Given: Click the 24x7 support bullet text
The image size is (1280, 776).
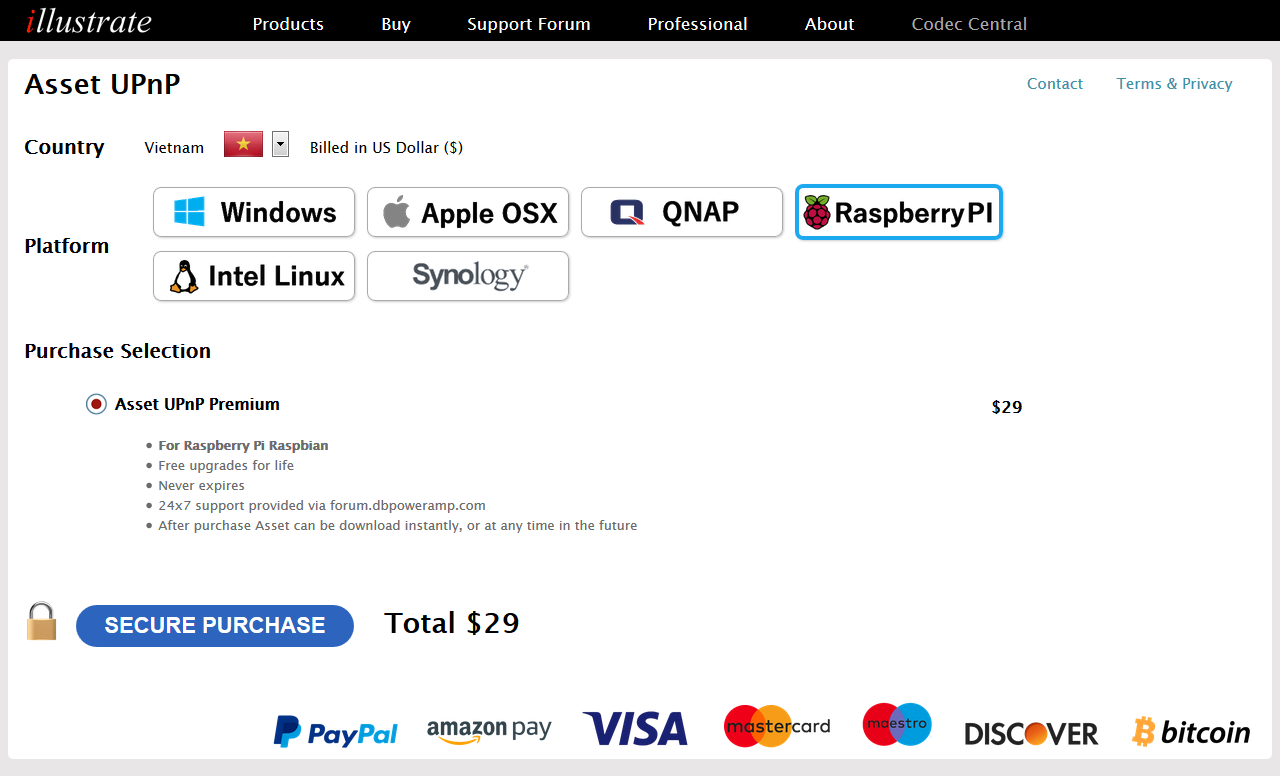Looking at the screenshot, I should (x=322, y=506).
